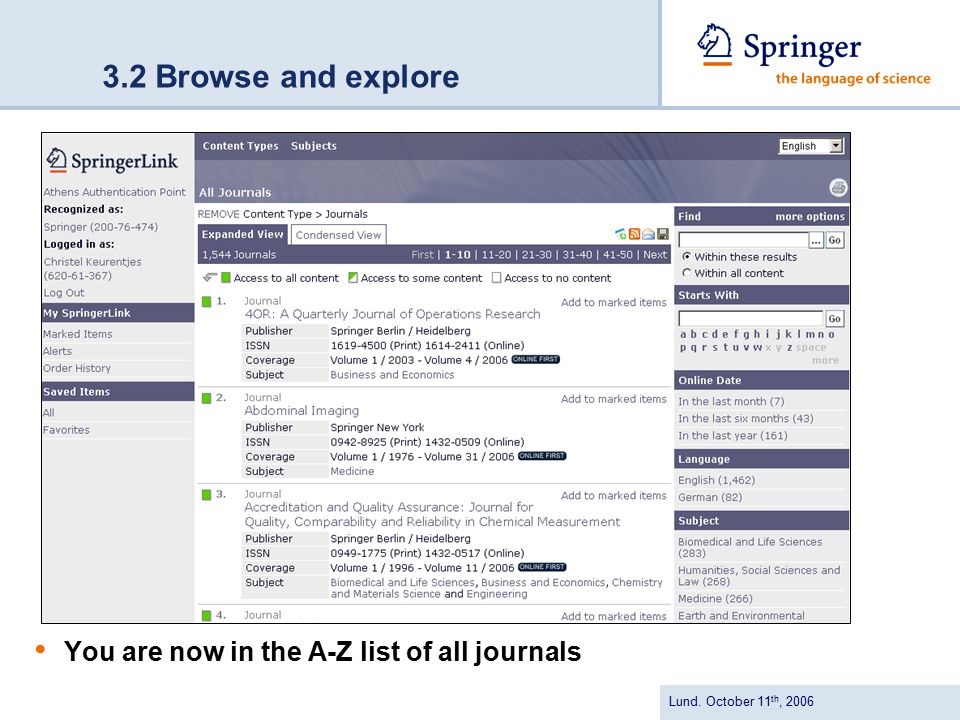Screen dimensions: 960x720
Task: Filter by Medicine (266) subject
Action: [715, 599]
